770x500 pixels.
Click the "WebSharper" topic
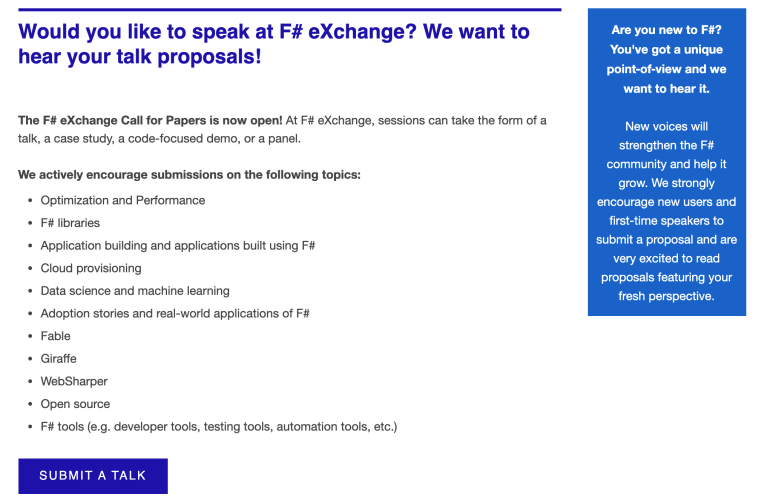pos(74,382)
